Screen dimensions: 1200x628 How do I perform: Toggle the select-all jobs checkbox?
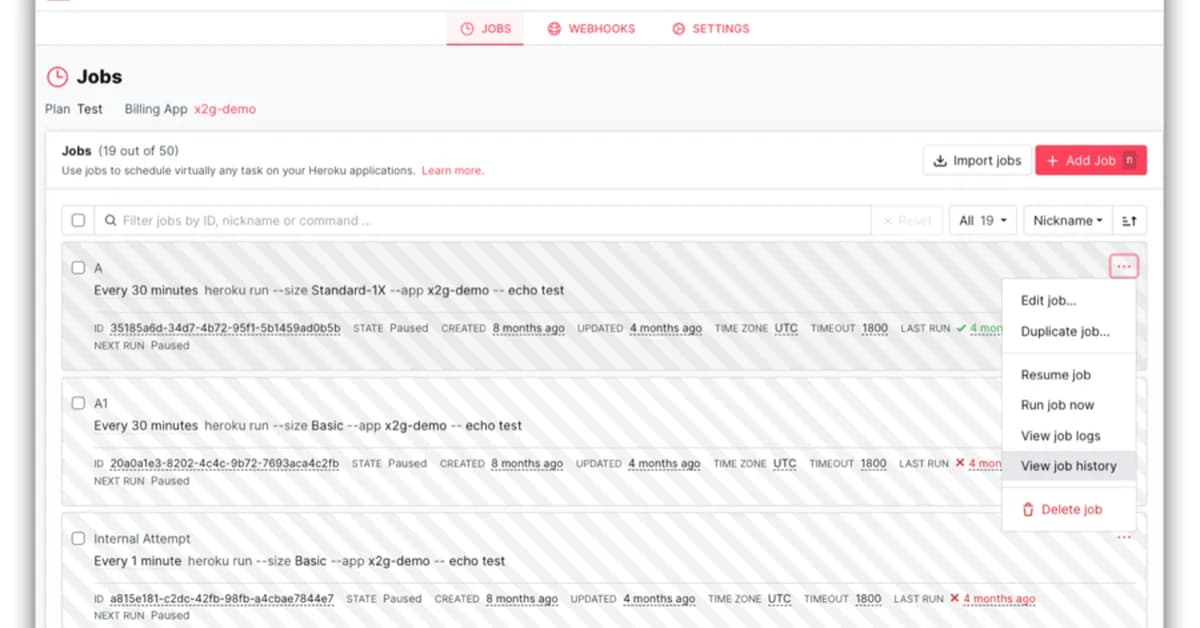78,221
